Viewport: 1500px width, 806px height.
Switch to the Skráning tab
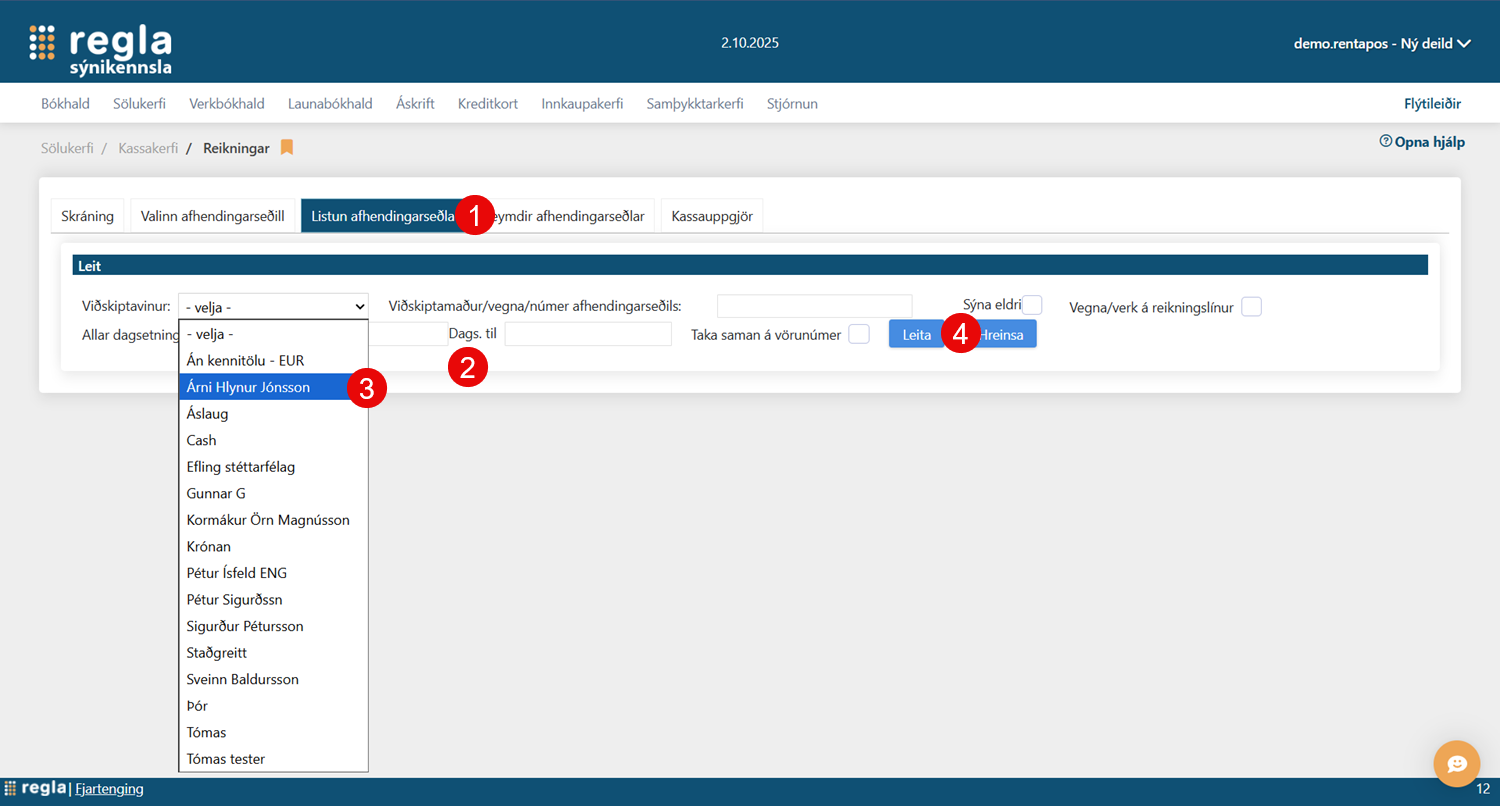coord(87,216)
